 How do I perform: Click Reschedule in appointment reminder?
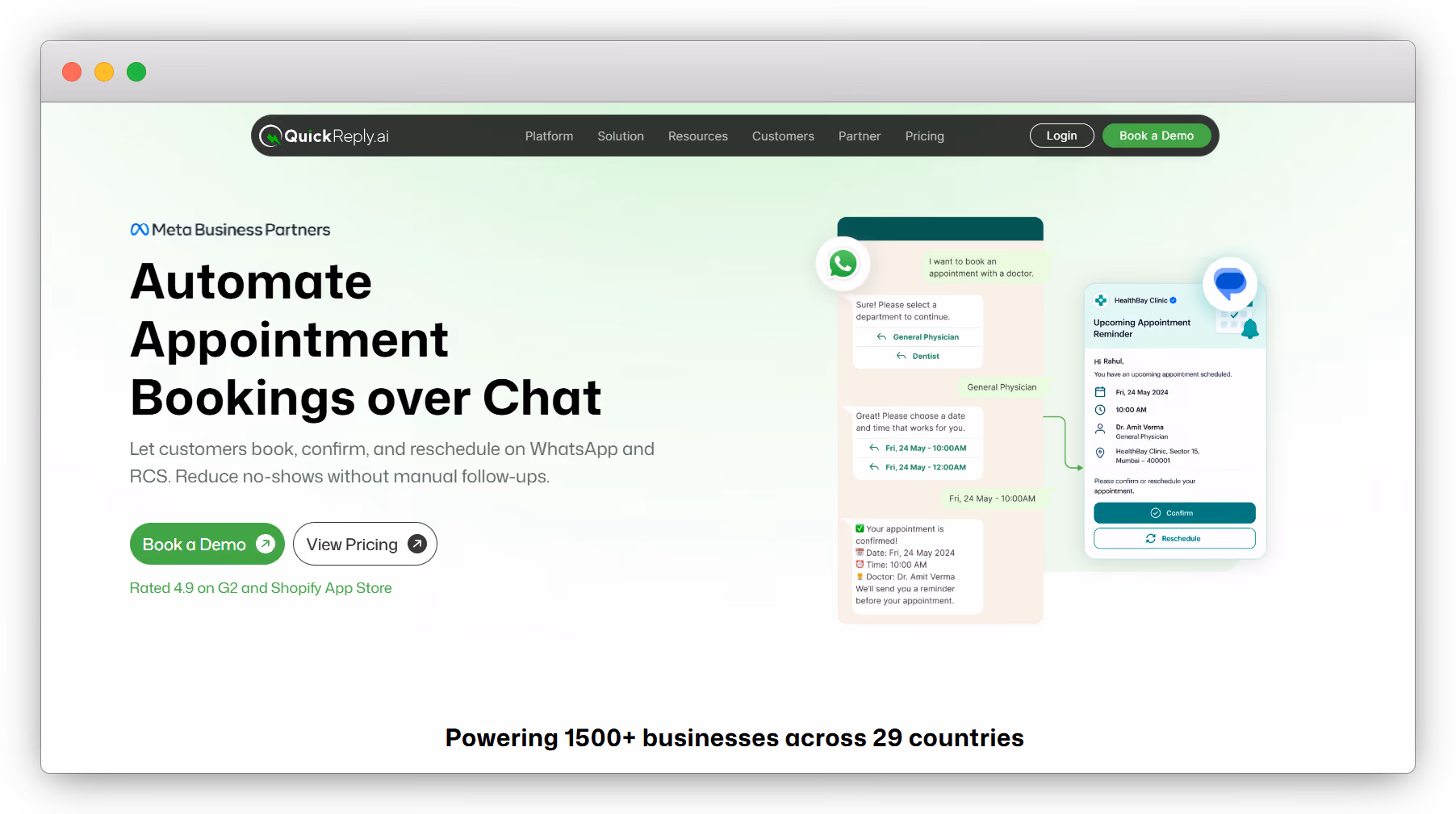pyautogui.click(x=1174, y=538)
